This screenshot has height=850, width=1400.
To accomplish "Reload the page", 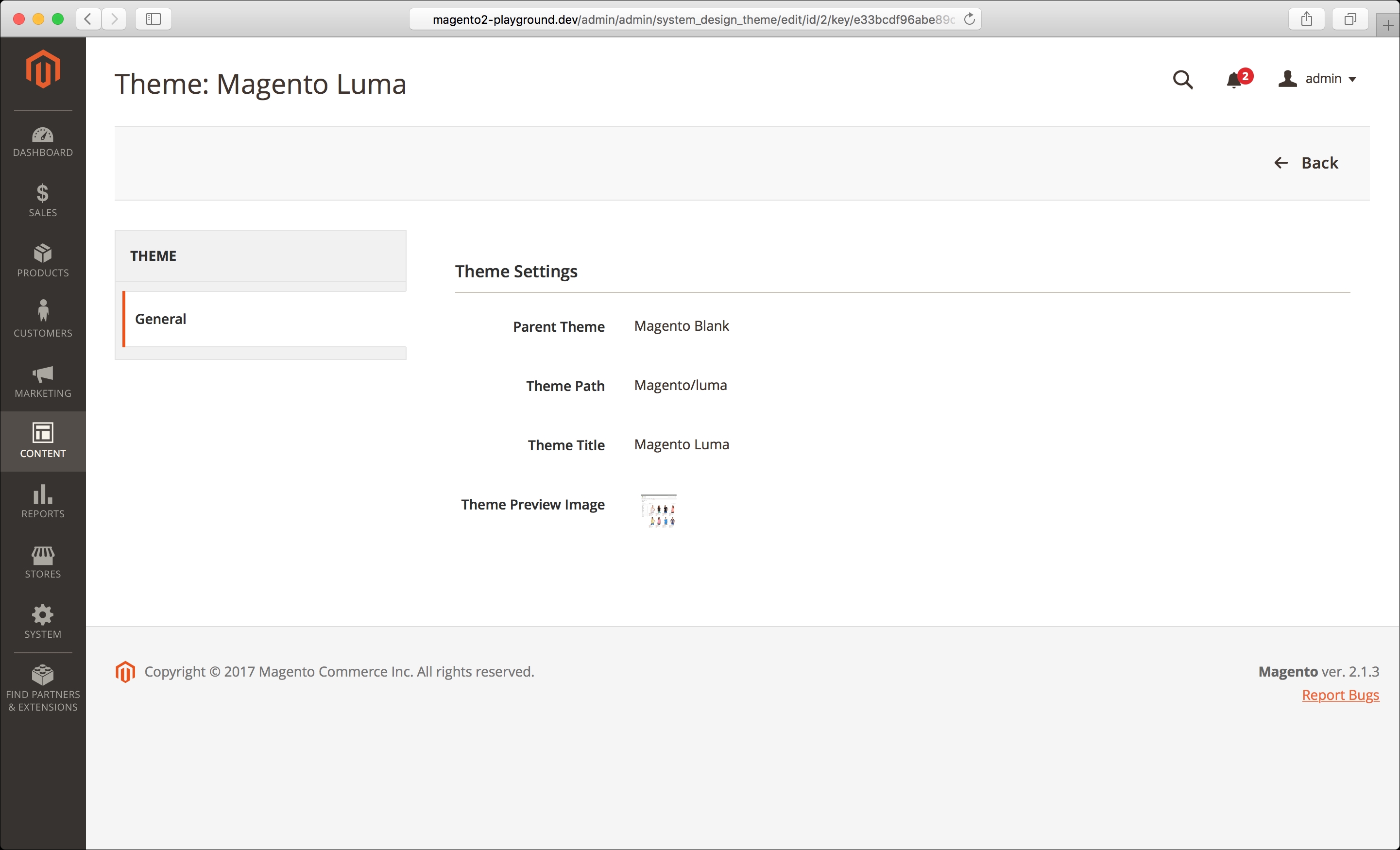I will (x=969, y=19).
